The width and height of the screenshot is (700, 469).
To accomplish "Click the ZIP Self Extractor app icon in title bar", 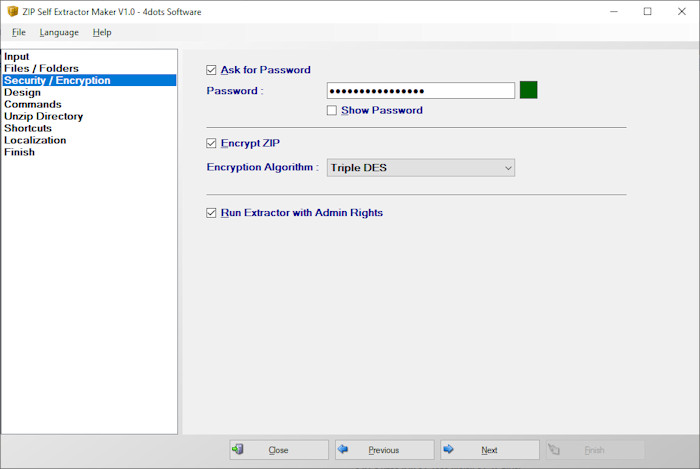I will pyautogui.click(x=13, y=11).
